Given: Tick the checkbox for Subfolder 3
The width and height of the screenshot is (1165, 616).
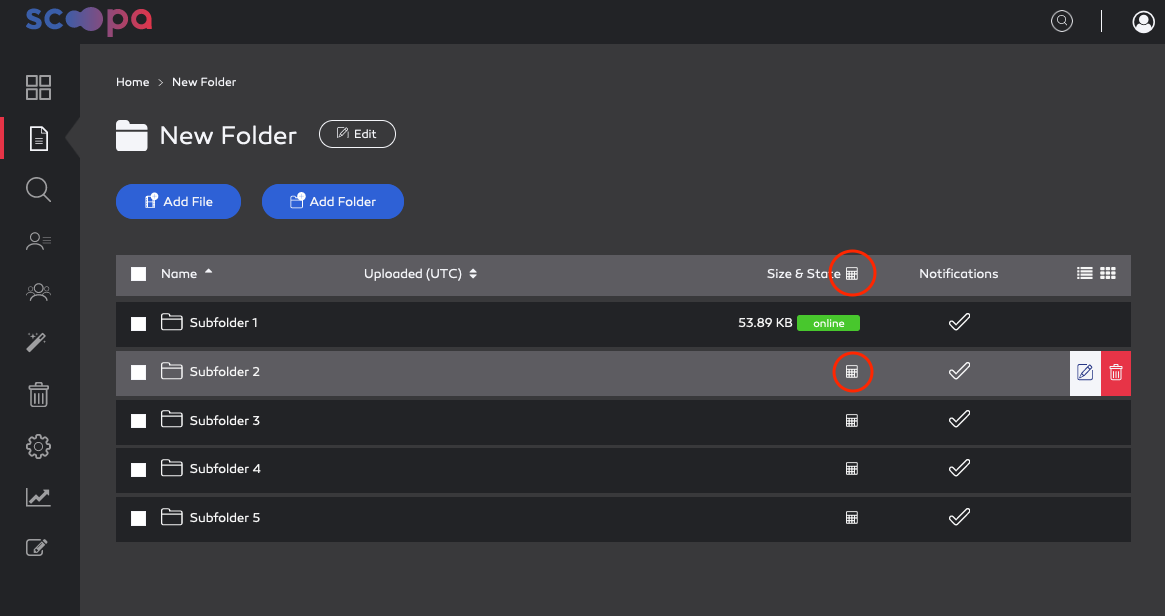Looking at the screenshot, I should [x=138, y=421].
